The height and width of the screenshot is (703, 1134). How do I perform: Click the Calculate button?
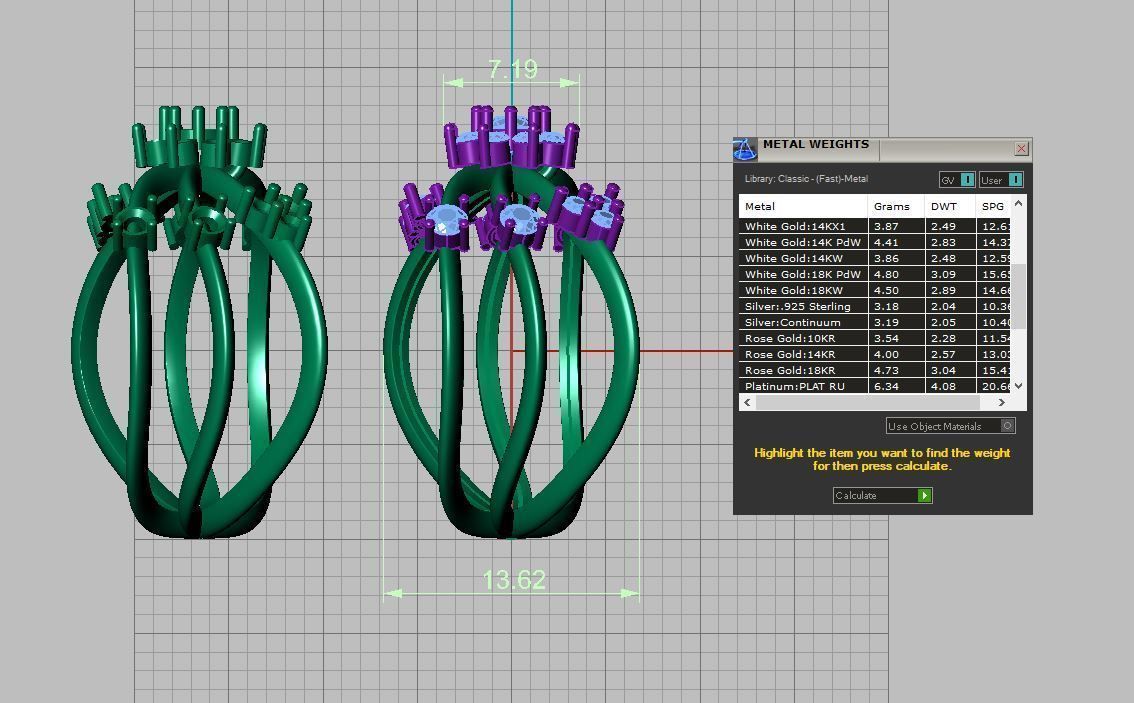[882, 495]
